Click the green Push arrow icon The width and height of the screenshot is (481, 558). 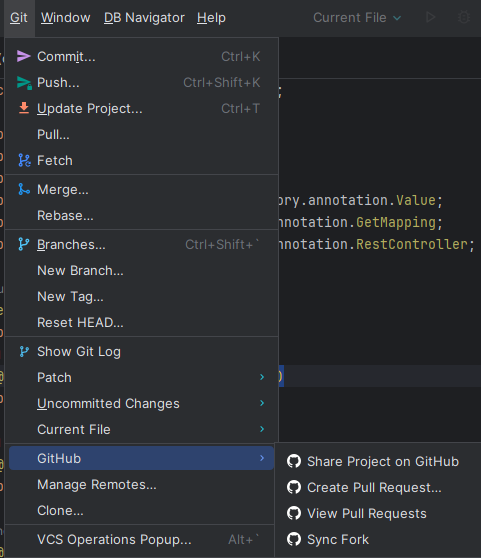point(24,83)
